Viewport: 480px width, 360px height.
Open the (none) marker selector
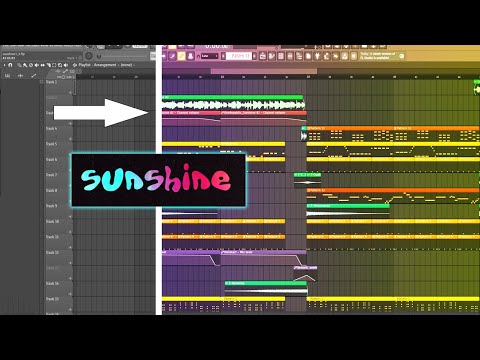click(x=127, y=65)
